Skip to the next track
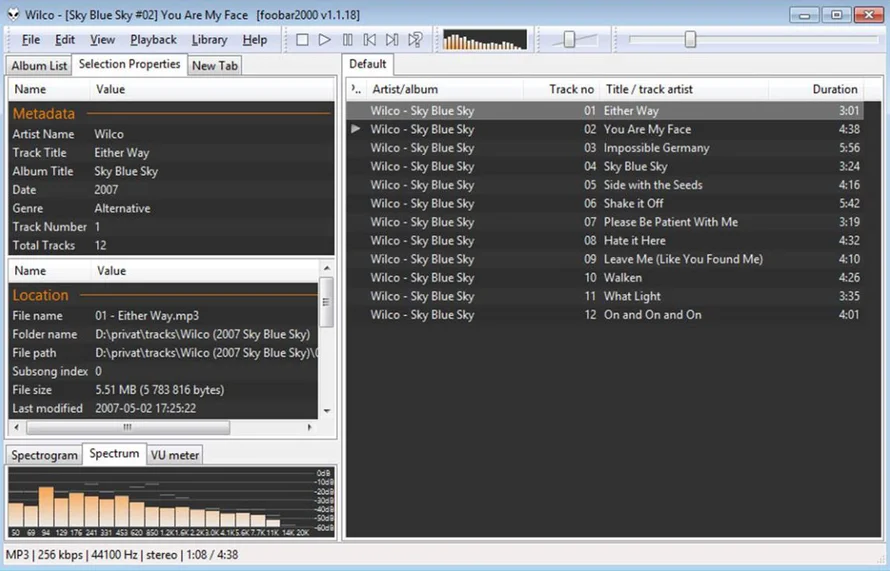The width and height of the screenshot is (890, 571). point(392,40)
